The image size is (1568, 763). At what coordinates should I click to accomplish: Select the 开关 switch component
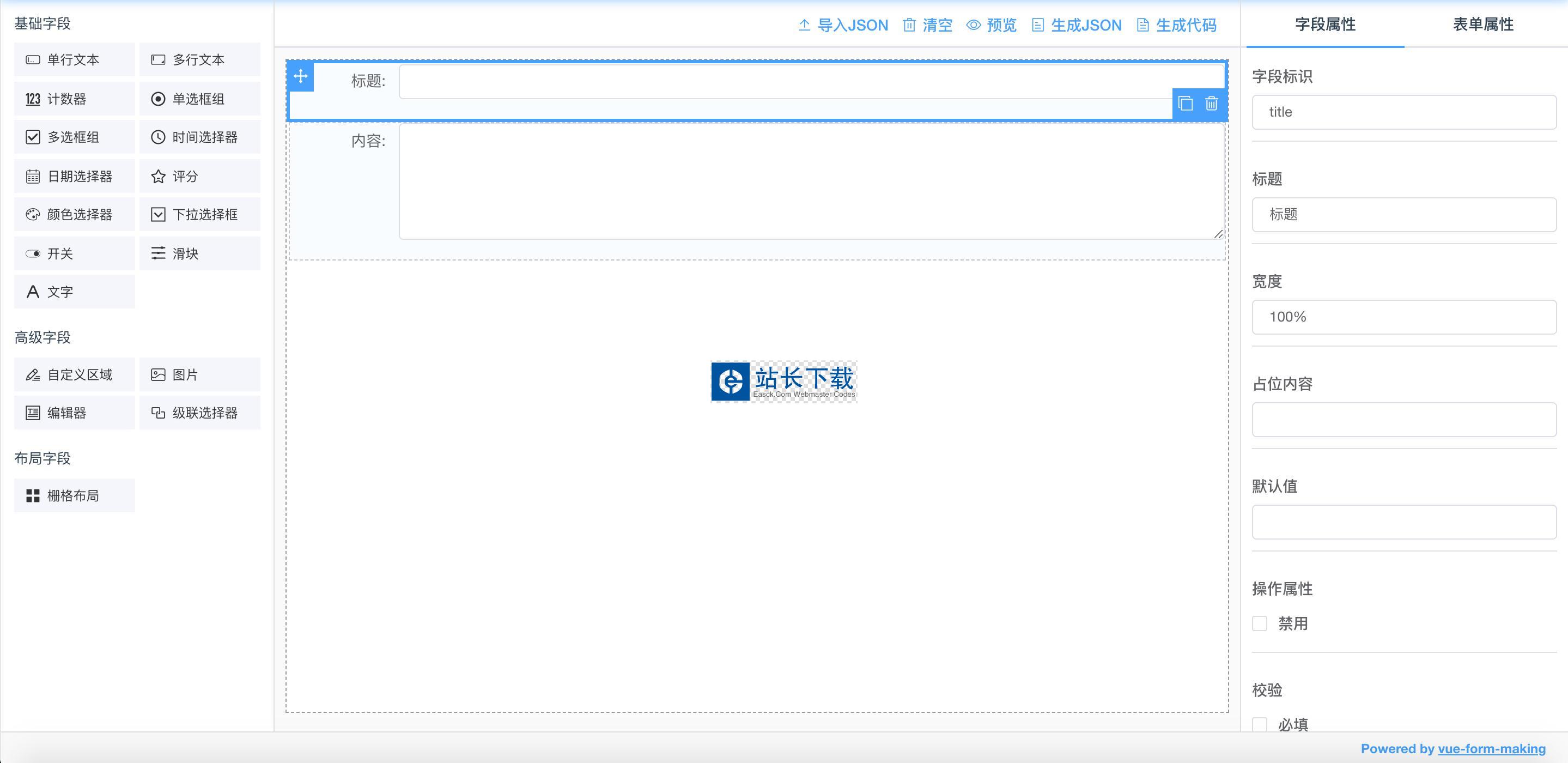[x=74, y=253]
